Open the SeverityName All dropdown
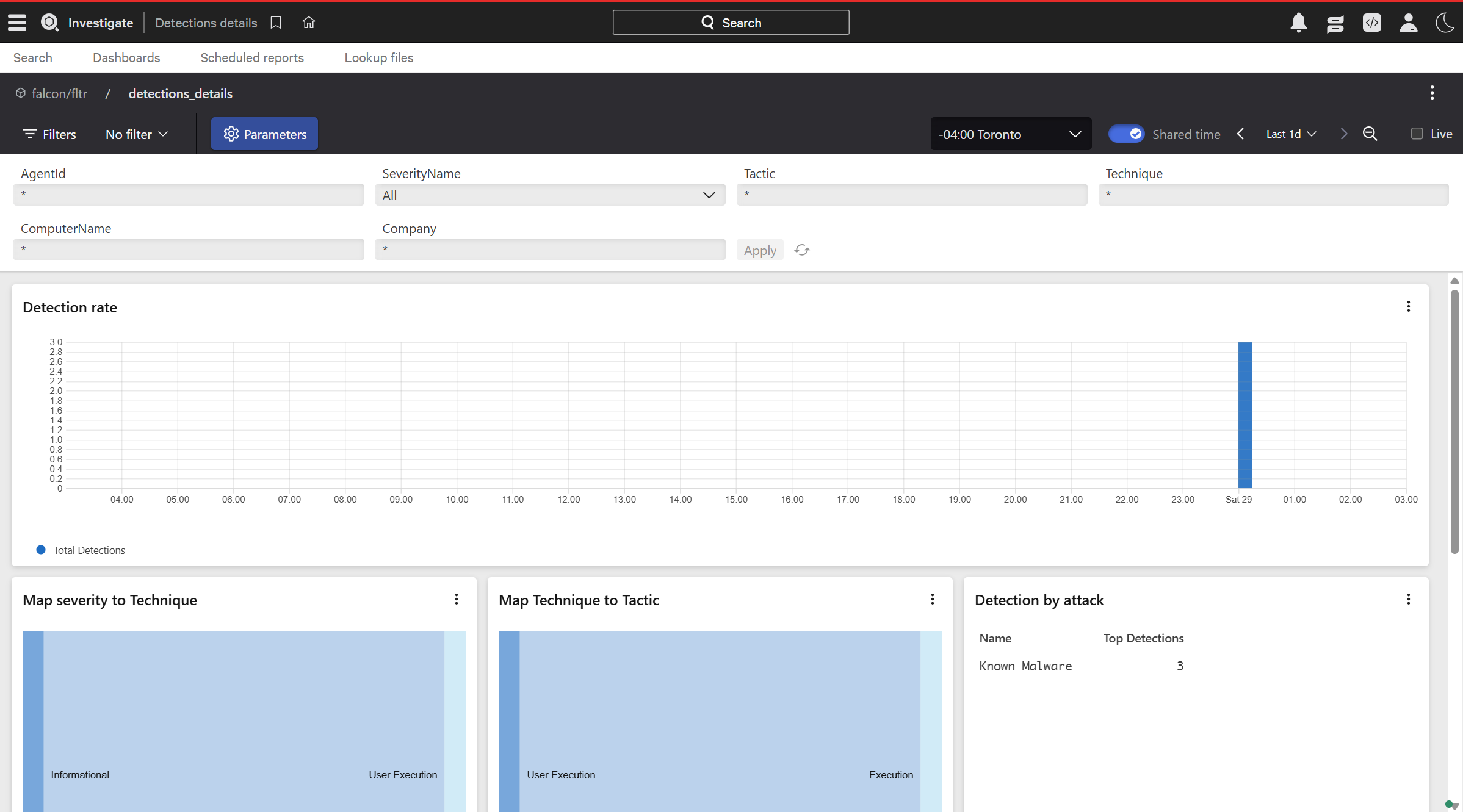This screenshot has height=812, width=1463. pyautogui.click(x=550, y=195)
